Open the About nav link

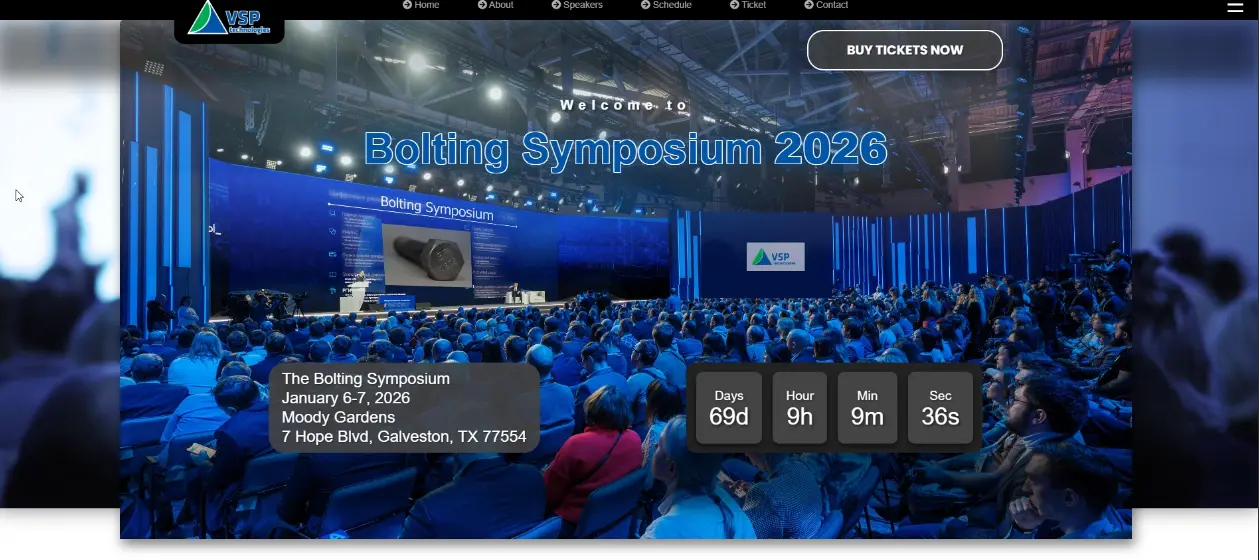tap(495, 5)
